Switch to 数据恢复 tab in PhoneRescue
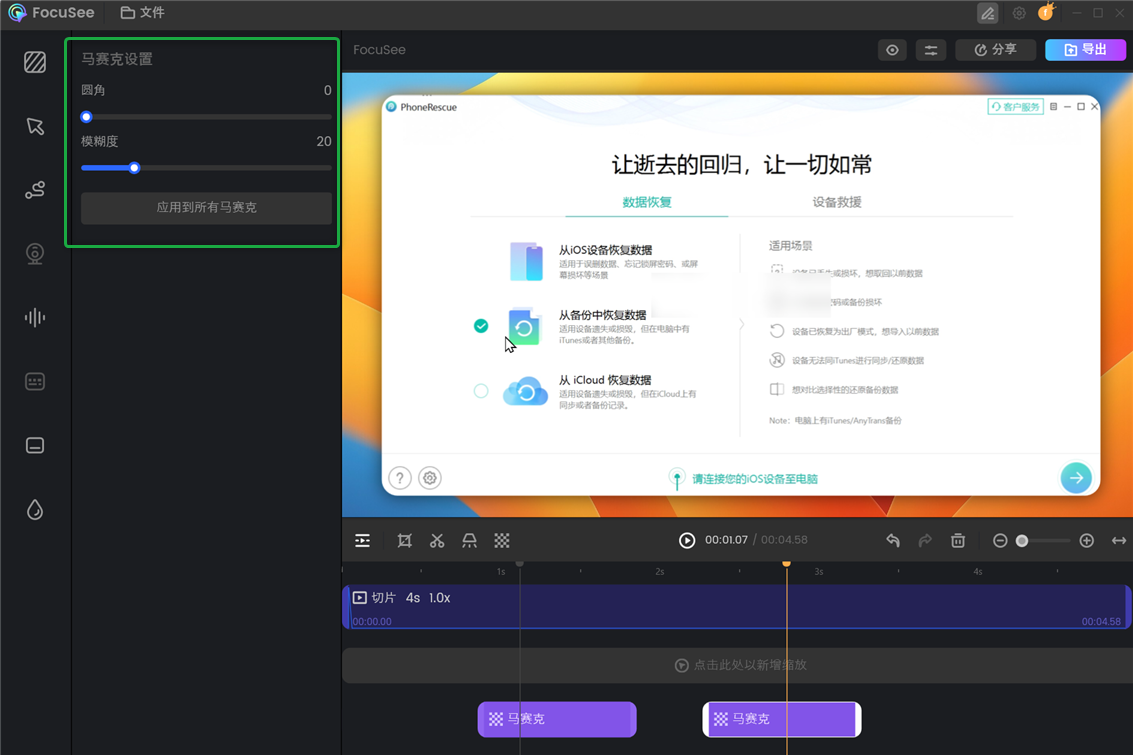1133x755 pixels. pos(647,202)
